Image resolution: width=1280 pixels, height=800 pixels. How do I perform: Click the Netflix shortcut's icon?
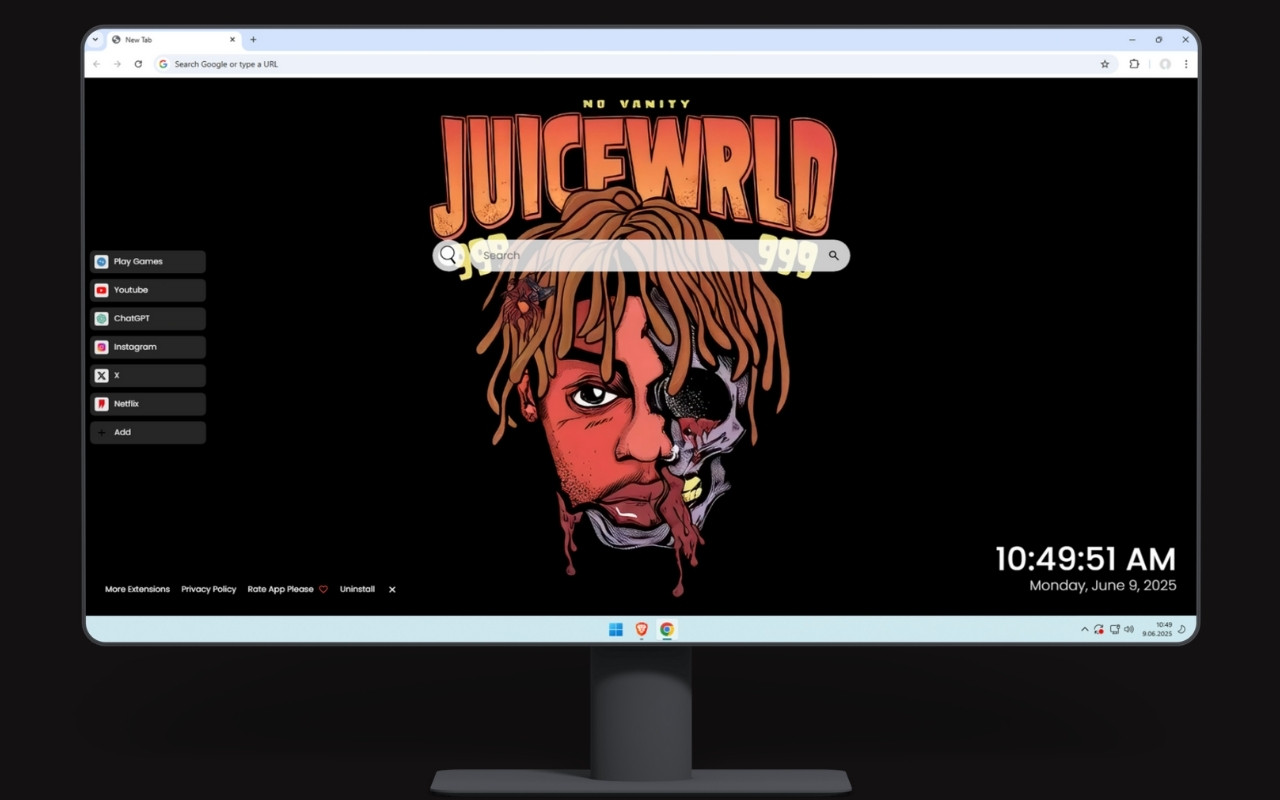(101, 404)
